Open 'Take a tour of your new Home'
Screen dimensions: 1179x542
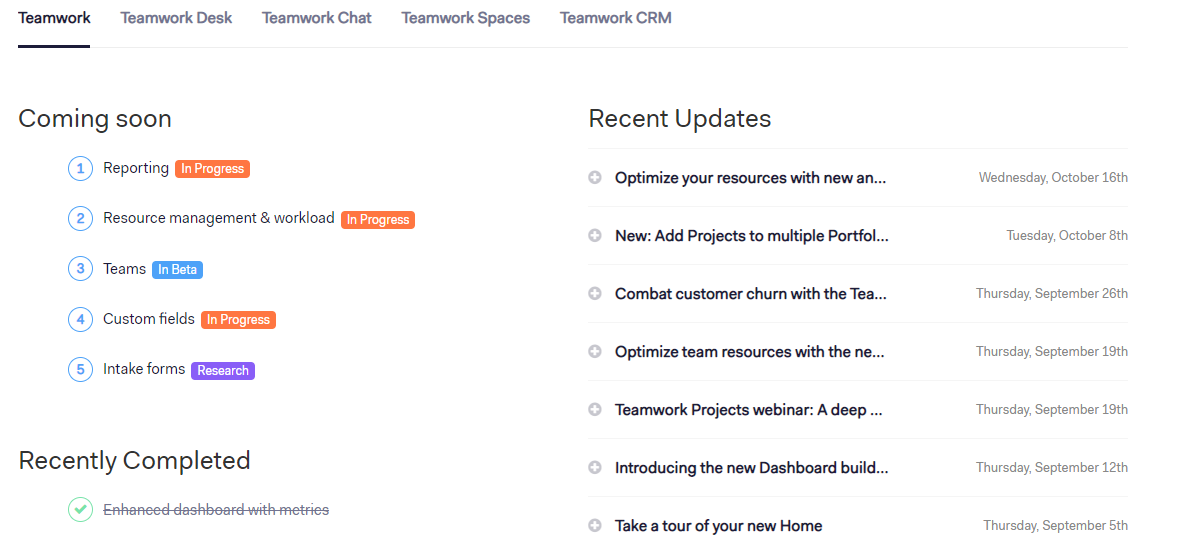pyautogui.click(x=718, y=526)
